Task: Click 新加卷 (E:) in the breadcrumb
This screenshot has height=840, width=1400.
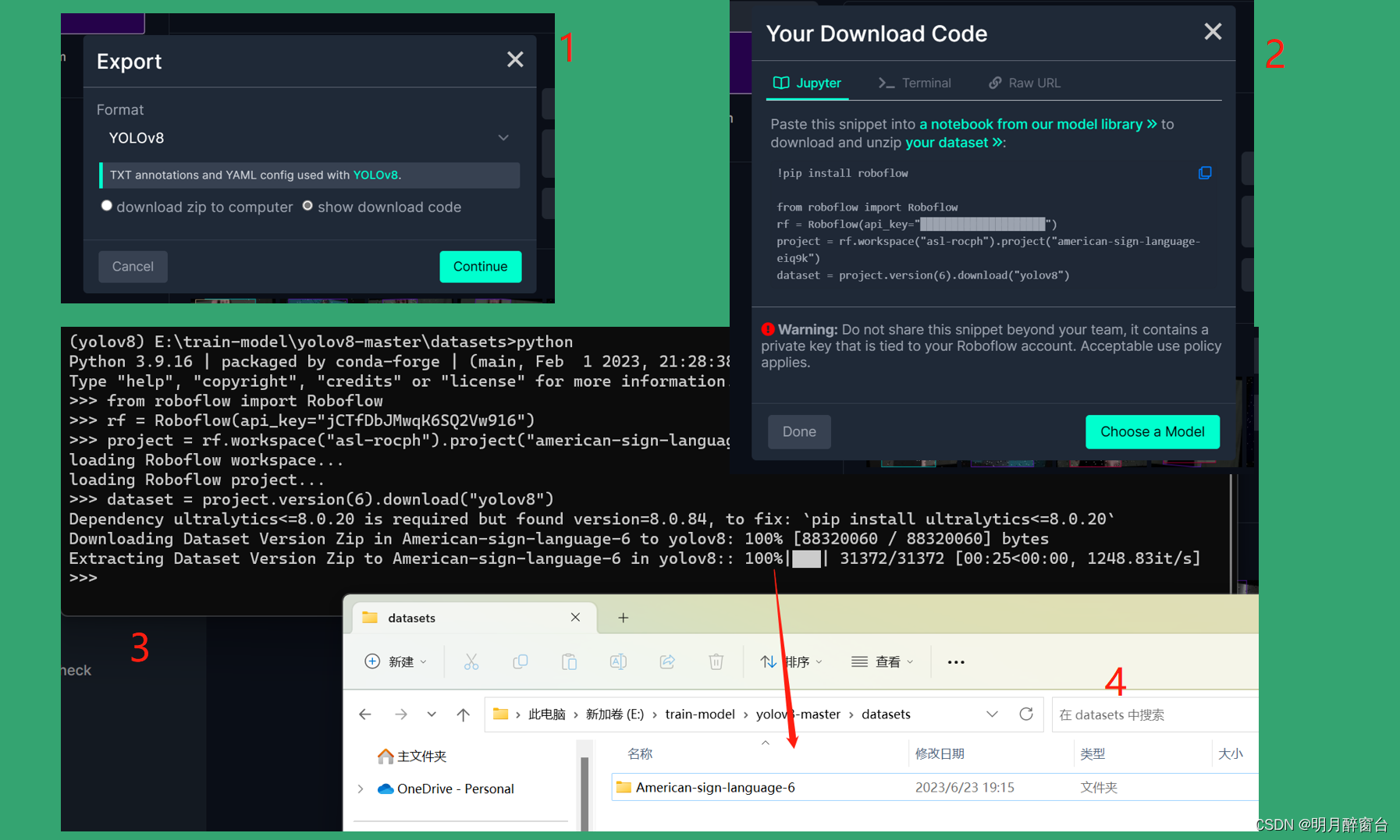Action: pos(615,714)
